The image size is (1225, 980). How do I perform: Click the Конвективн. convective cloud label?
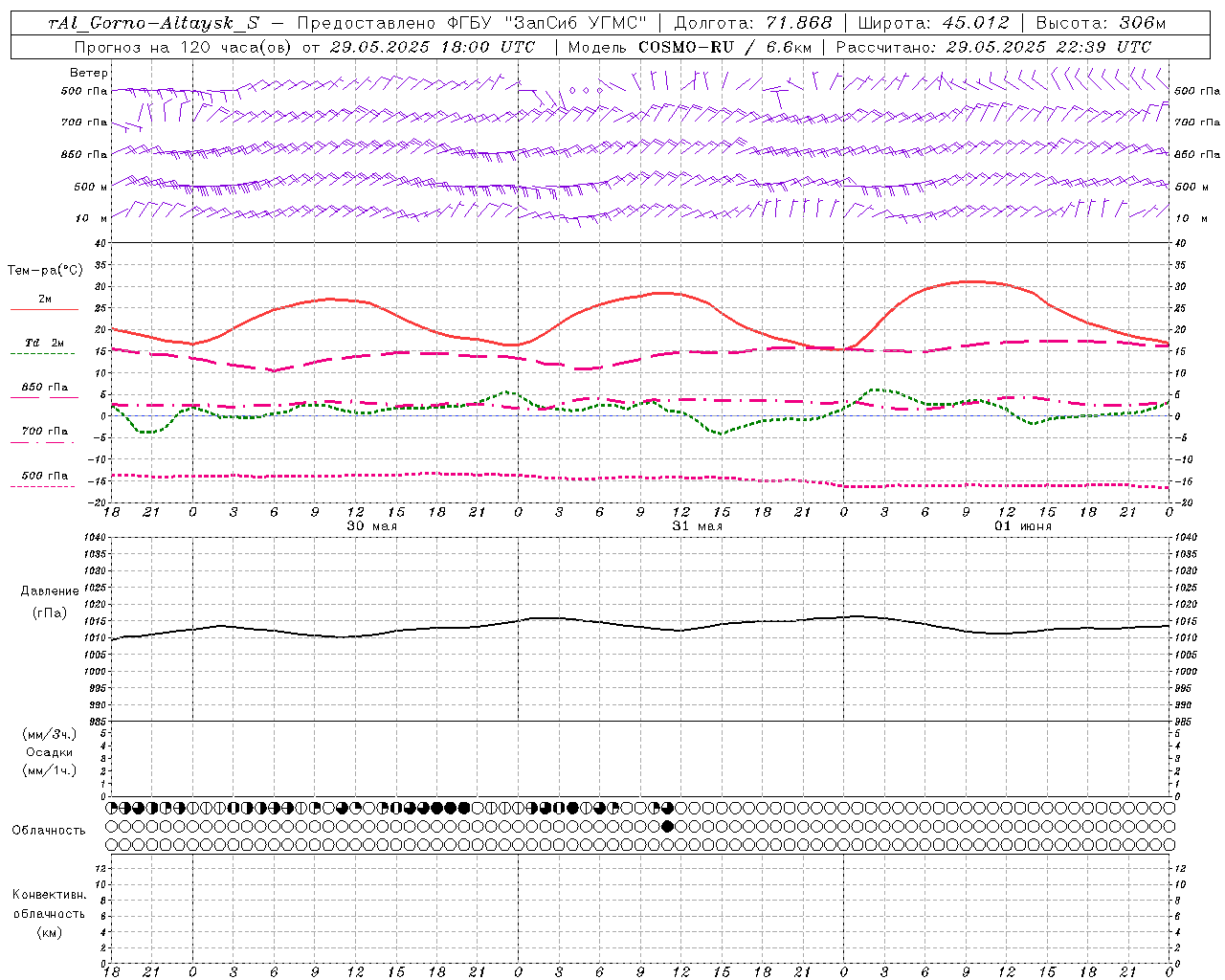[49, 895]
